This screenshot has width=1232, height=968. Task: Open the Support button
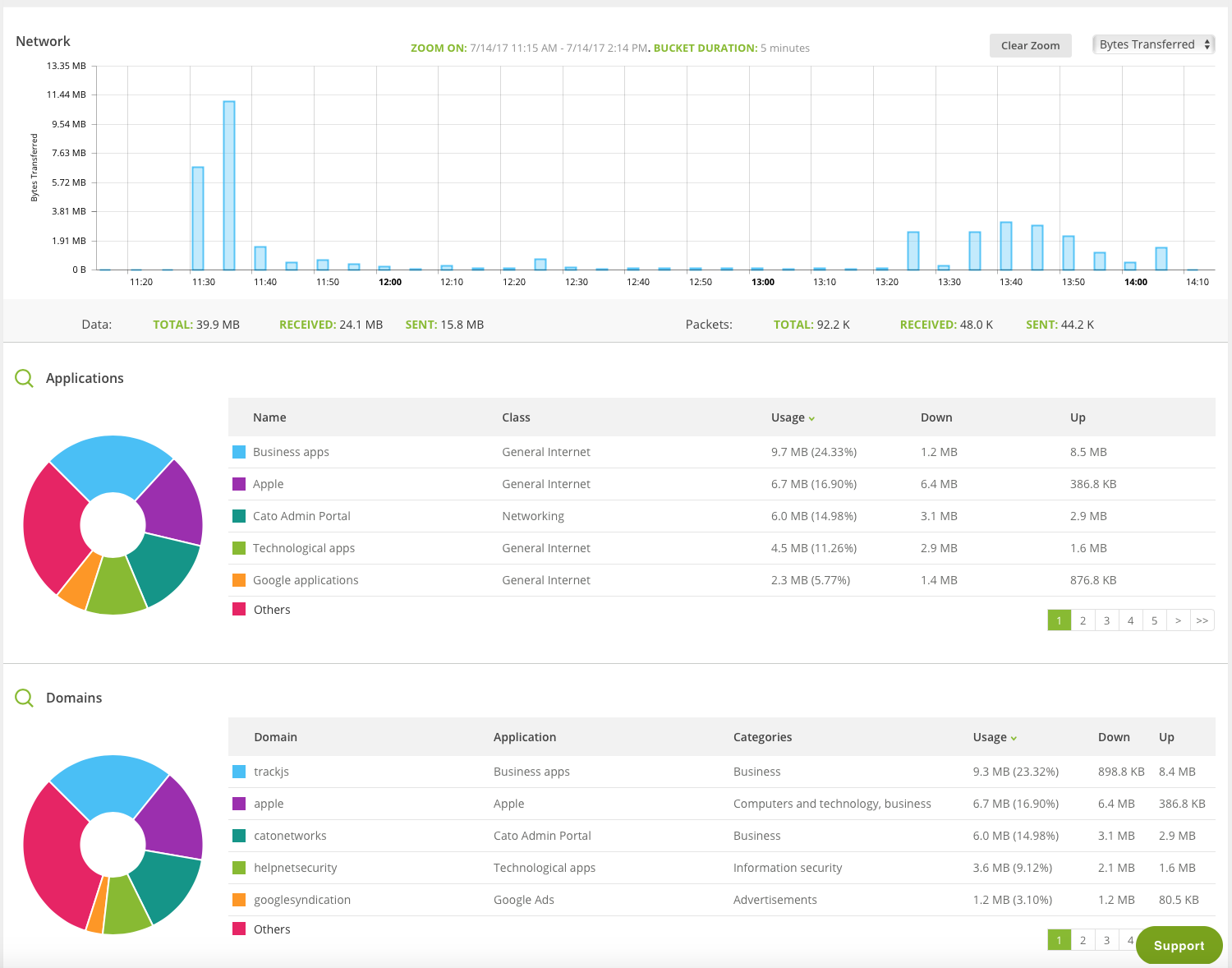[x=1179, y=945]
